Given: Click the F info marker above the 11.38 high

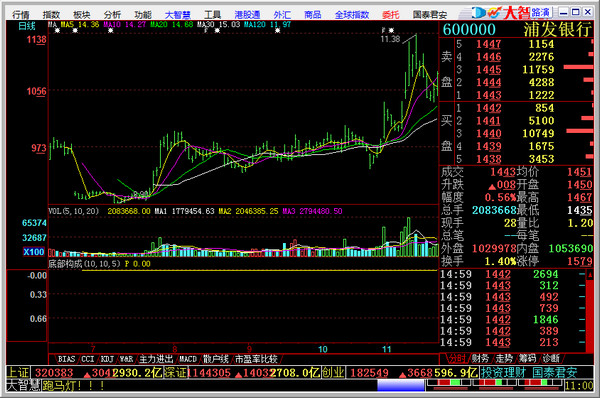Looking at the screenshot, I should pyautogui.click(x=383, y=30).
